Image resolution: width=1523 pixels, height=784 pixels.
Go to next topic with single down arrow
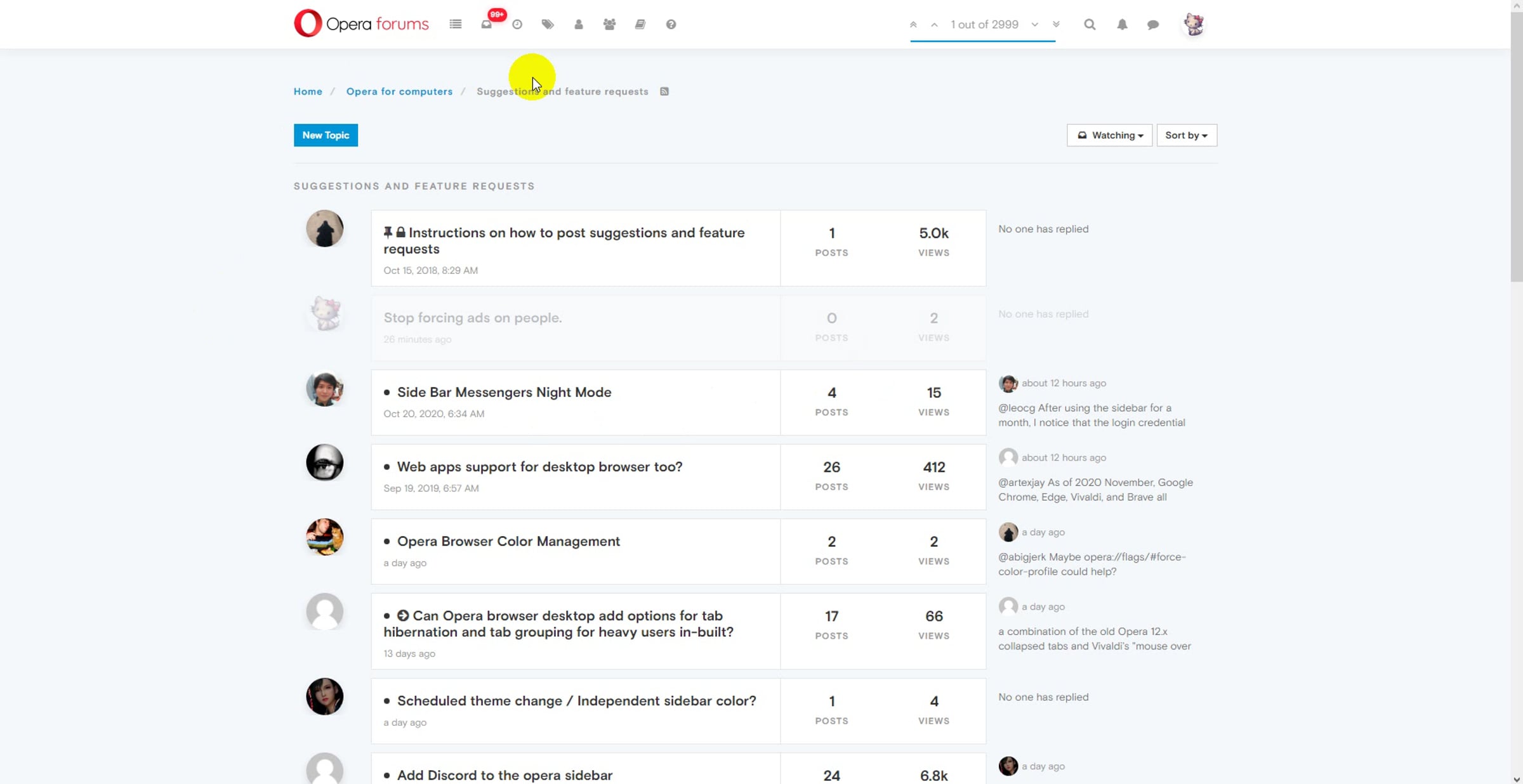click(1035, 25)
